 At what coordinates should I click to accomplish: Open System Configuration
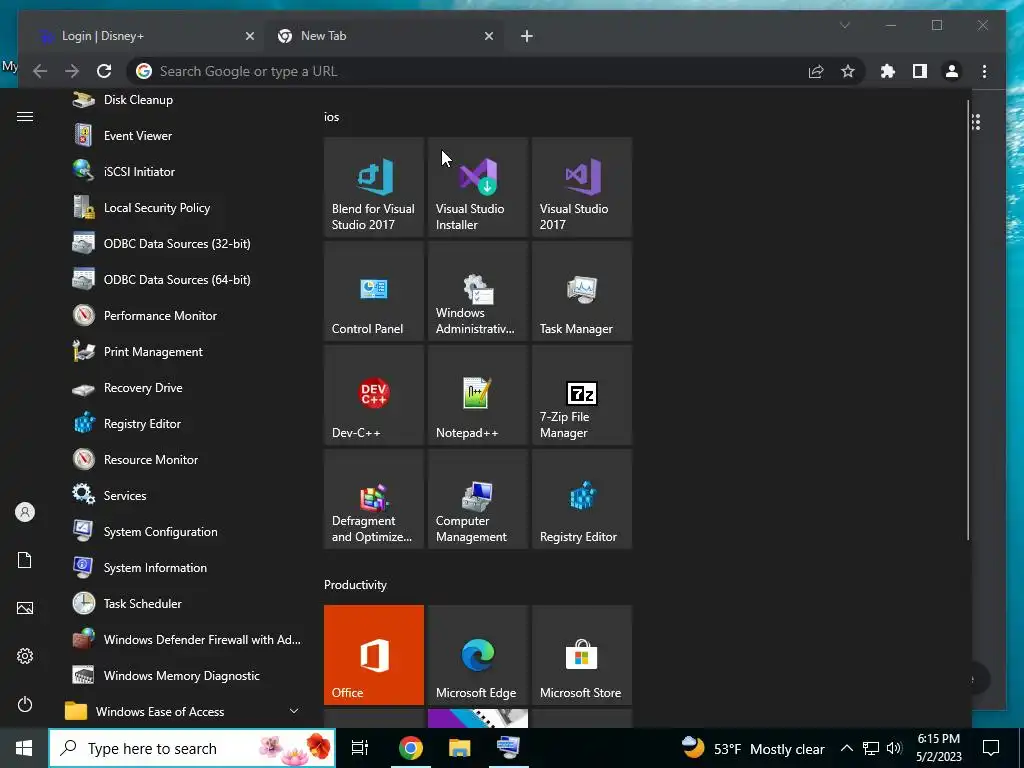[183, 532]
